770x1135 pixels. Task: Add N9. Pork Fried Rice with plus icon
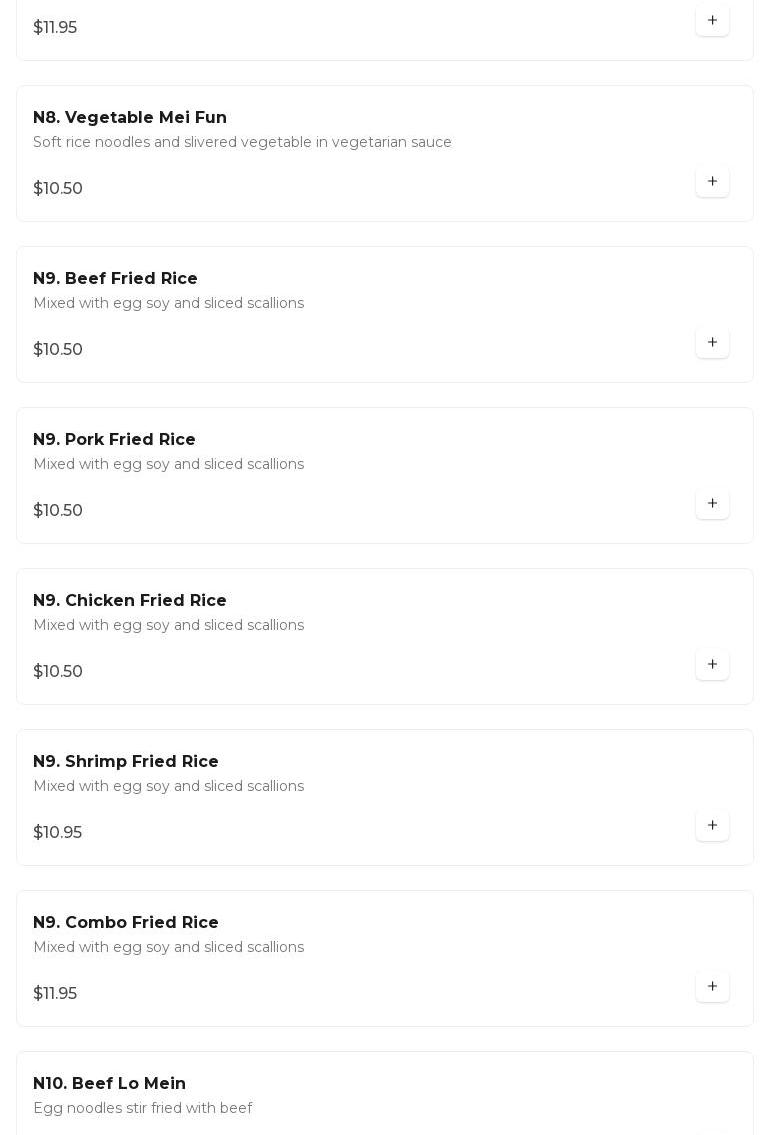tap(712, 504)
